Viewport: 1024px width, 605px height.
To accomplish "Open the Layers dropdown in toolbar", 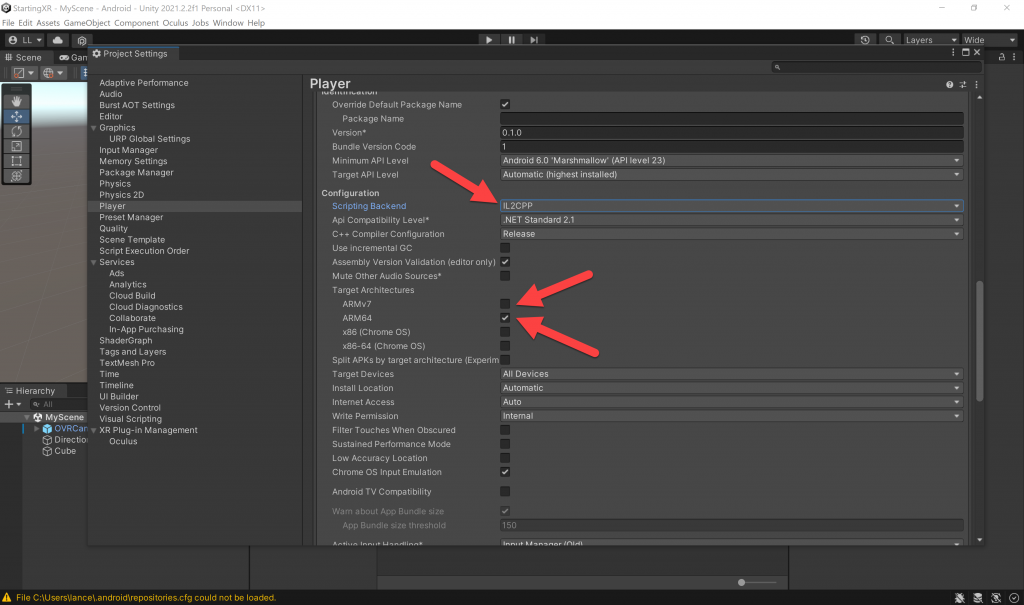I will 930,40.
